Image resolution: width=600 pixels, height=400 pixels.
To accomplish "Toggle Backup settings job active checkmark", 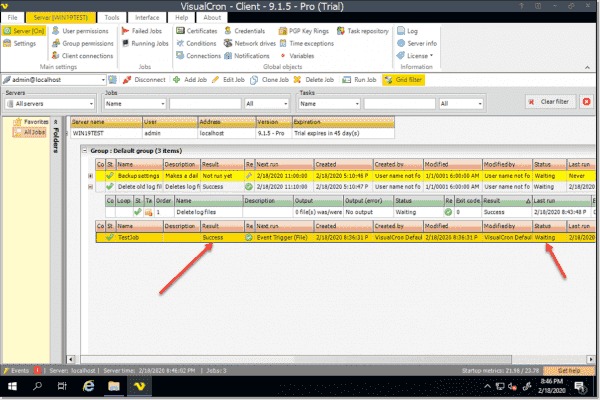I will coord(110,176).
